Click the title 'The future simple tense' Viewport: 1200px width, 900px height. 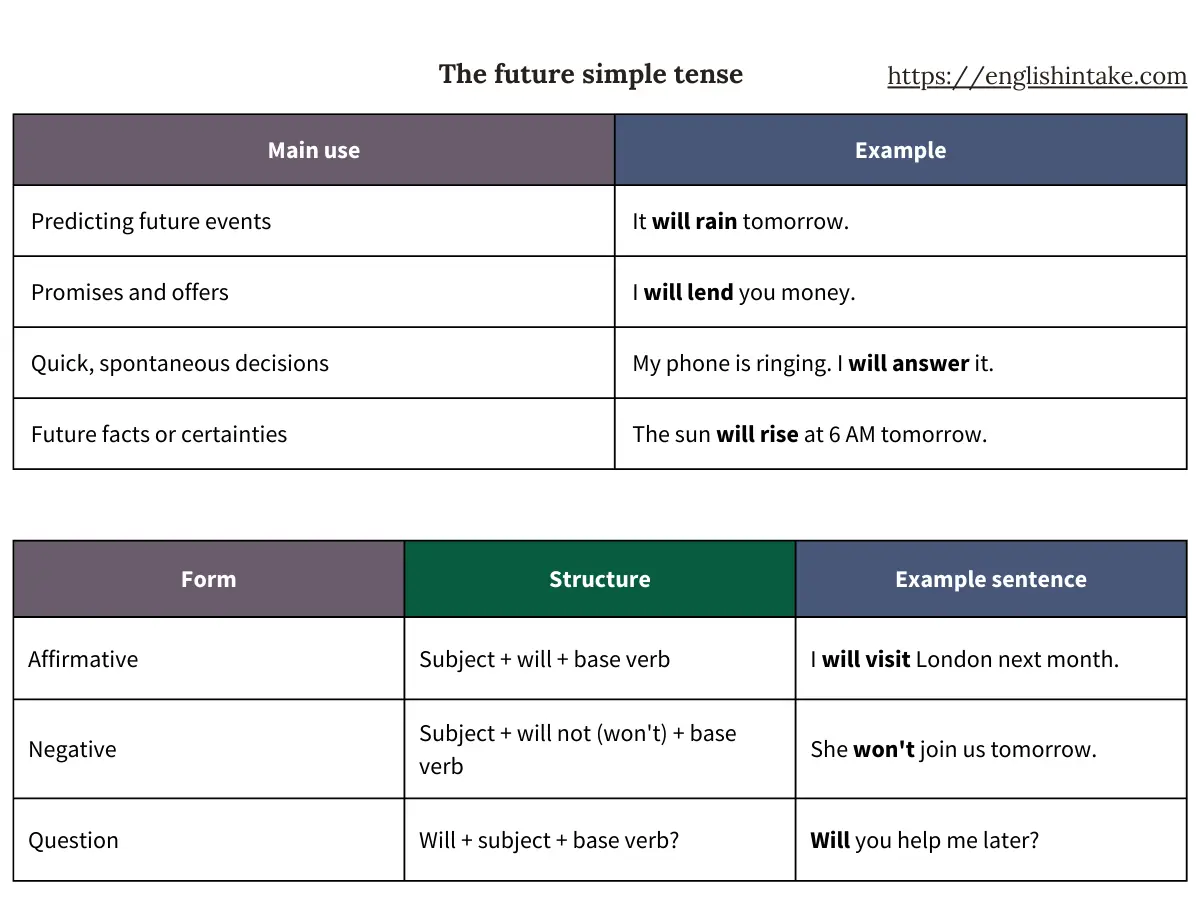point(590,74)
